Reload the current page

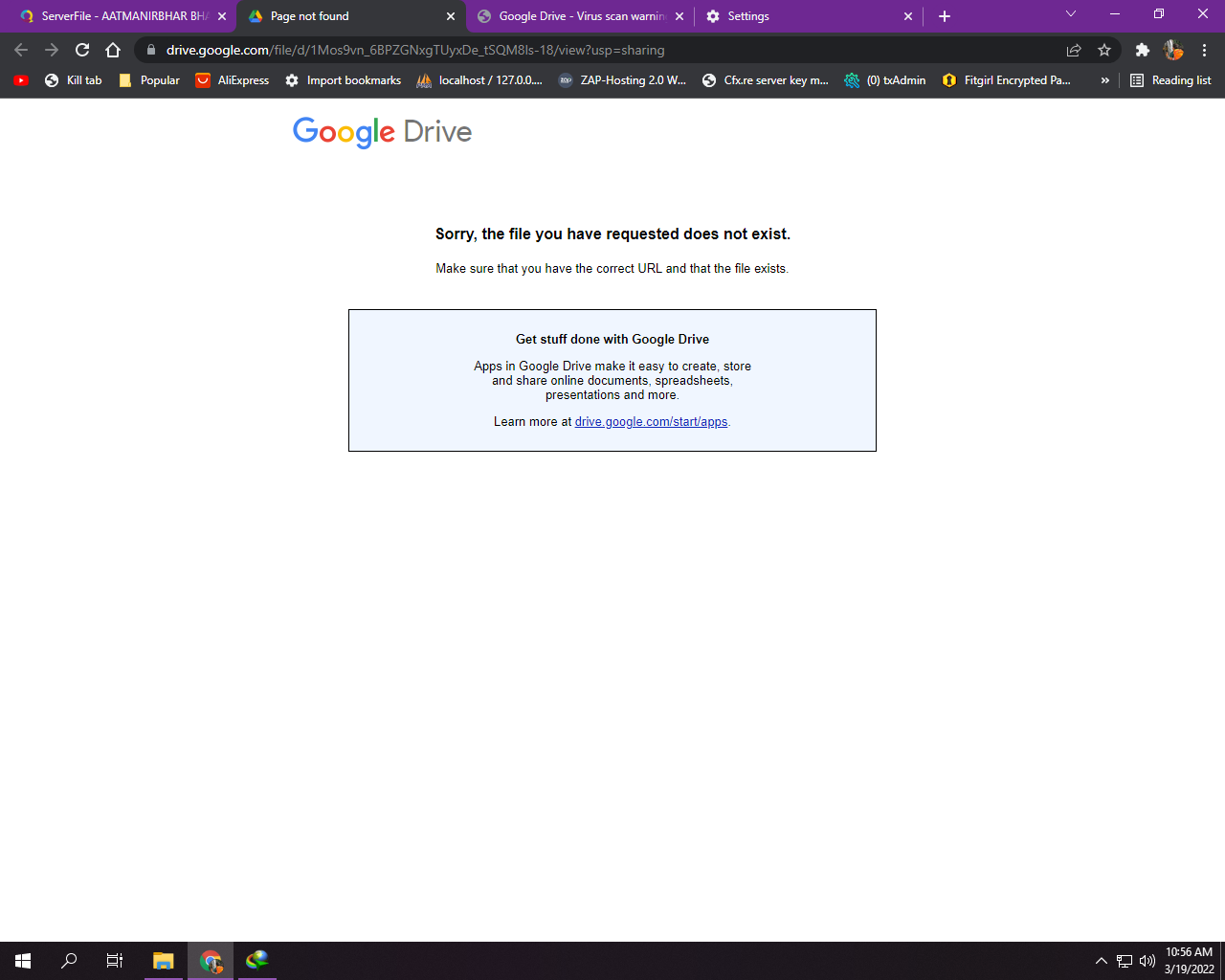[x=82, y=50]
